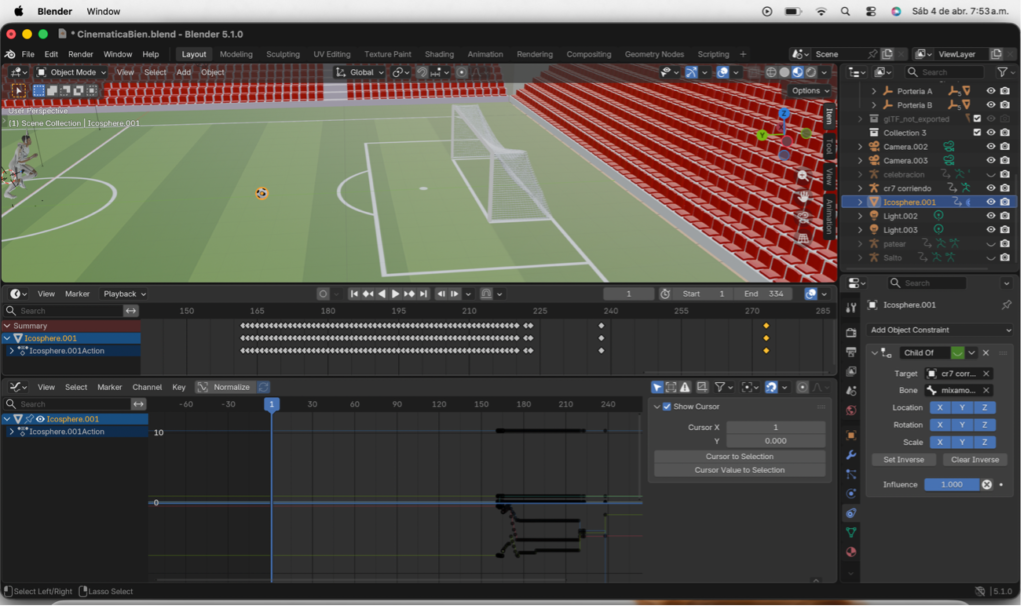Open the Playback dropdown in the timeline
Screen dimensions: 1024x609
click(124, 294)
